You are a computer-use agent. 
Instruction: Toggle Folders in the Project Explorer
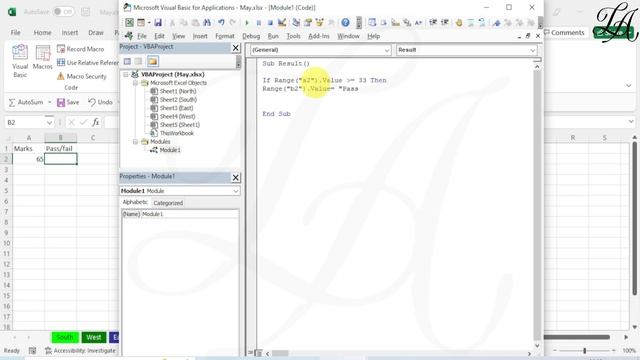click(153, 61)
